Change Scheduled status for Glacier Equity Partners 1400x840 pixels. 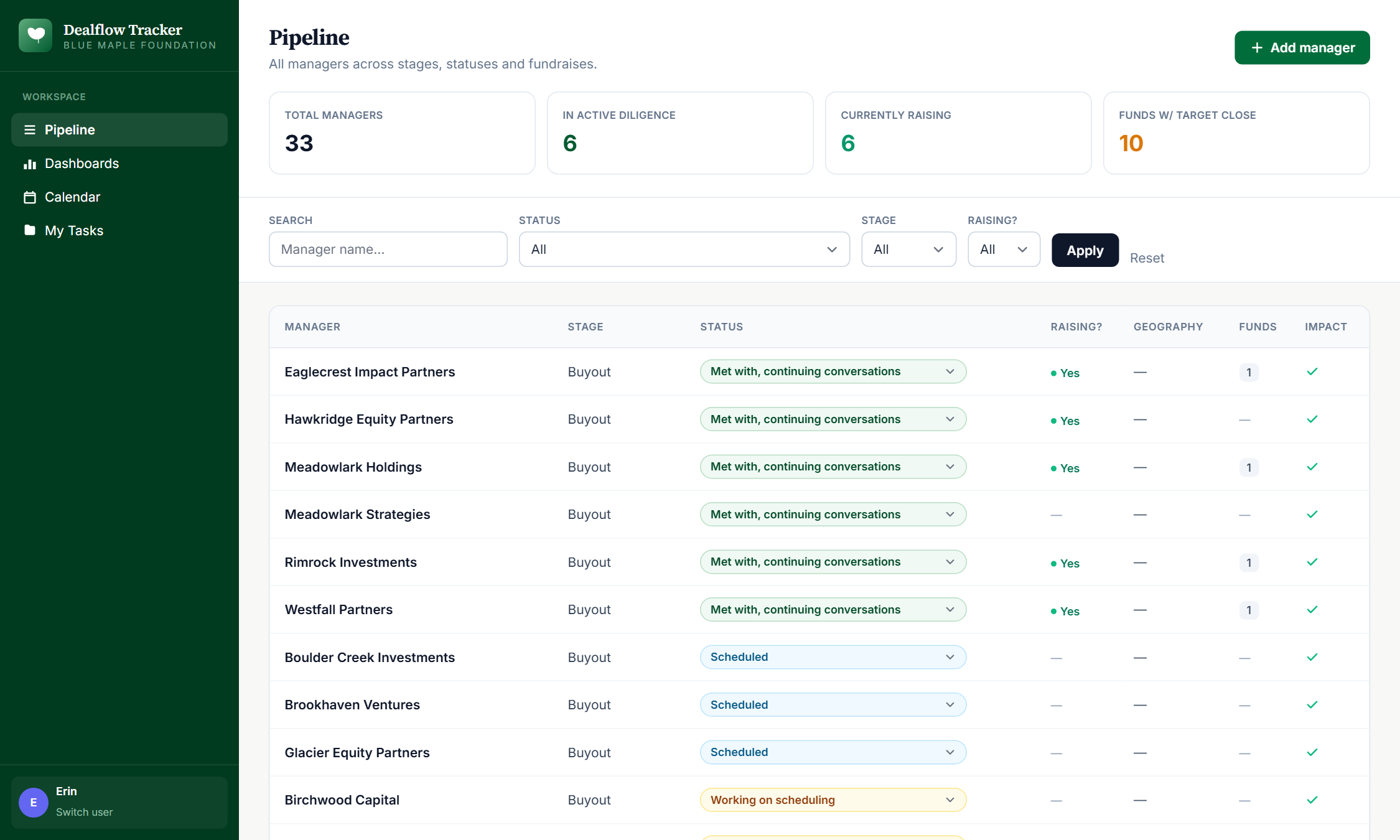[833, 752]
